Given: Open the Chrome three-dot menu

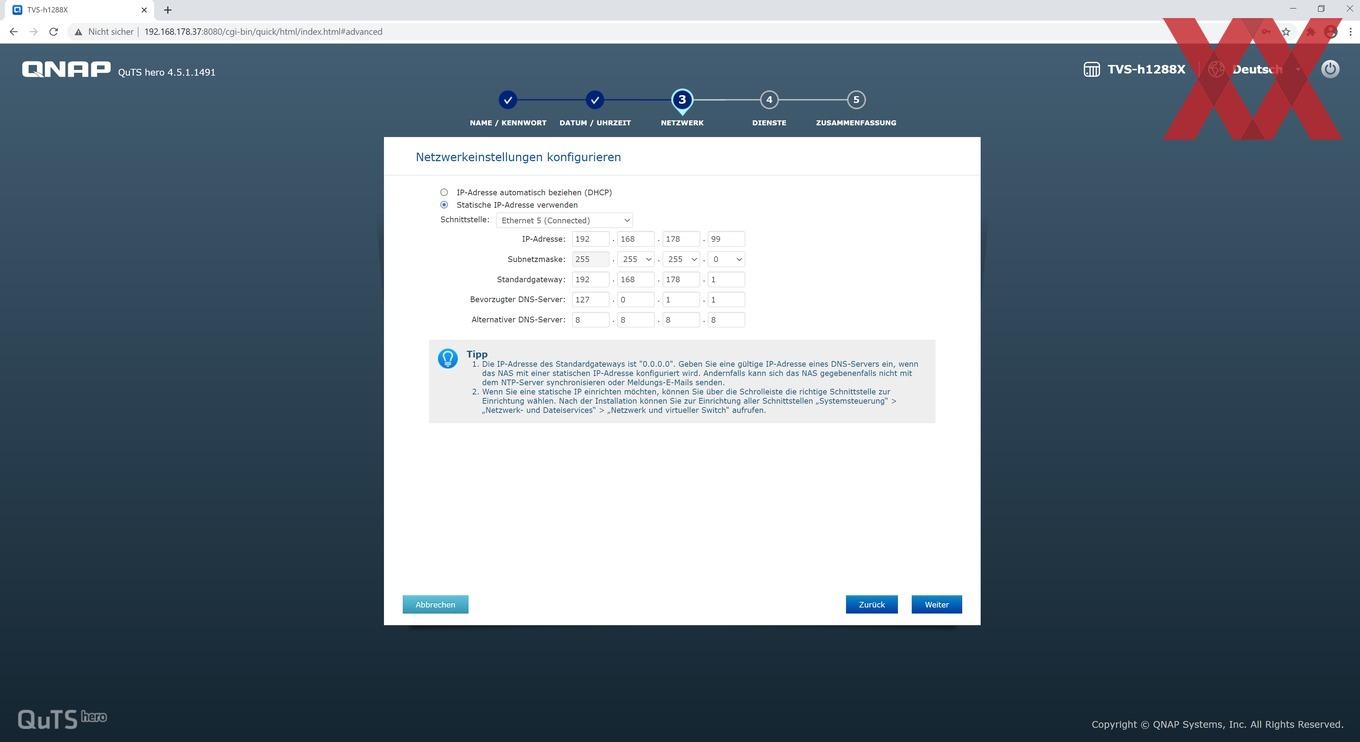Looking at the screenshot, I should 1351,31.
